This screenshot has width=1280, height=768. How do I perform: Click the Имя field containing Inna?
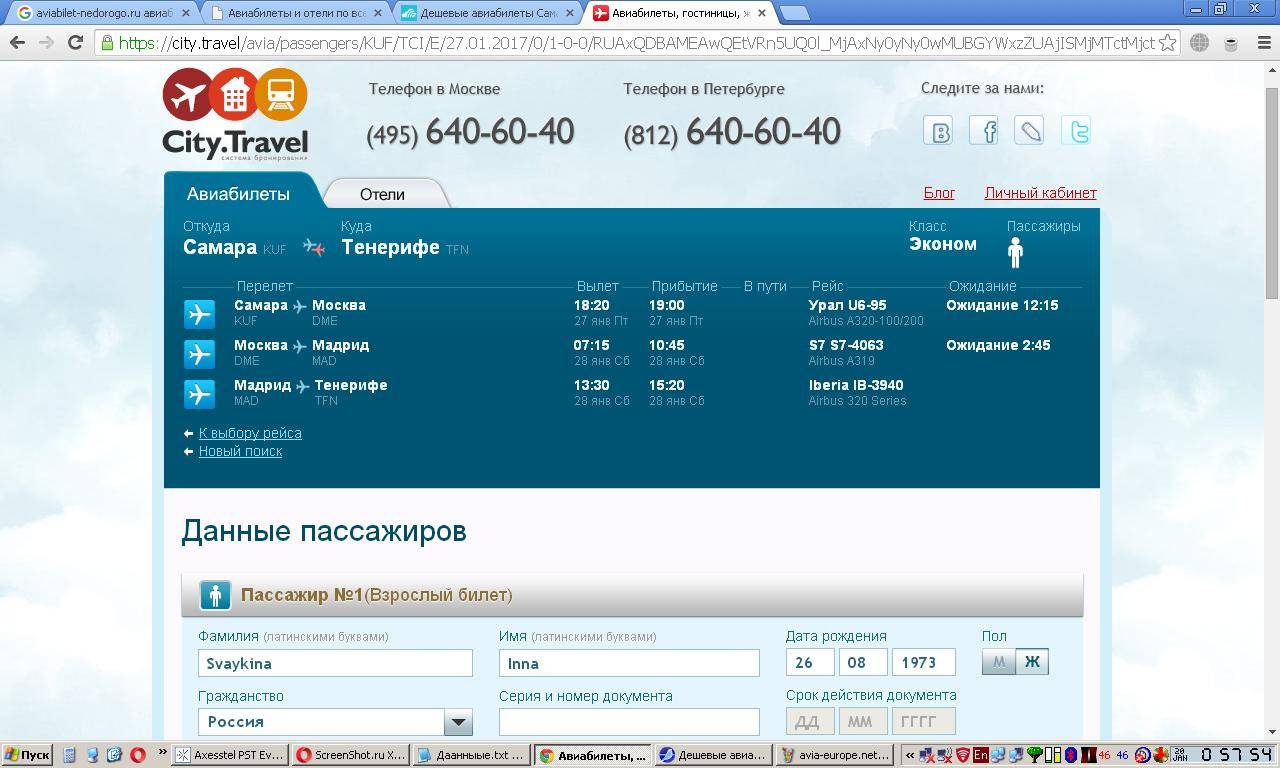pos(629,663)
